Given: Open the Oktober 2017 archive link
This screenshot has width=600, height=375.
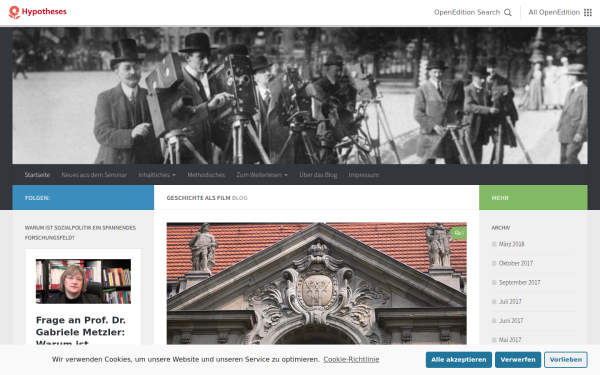Looking at the screenshot, I should pyautogui.click(x=515, y=263).
